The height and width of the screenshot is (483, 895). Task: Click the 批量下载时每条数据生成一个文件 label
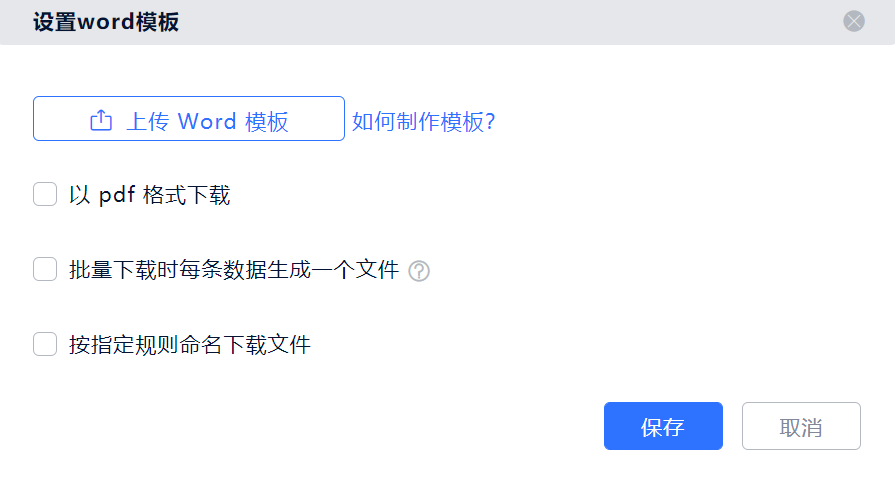[234, 269]
